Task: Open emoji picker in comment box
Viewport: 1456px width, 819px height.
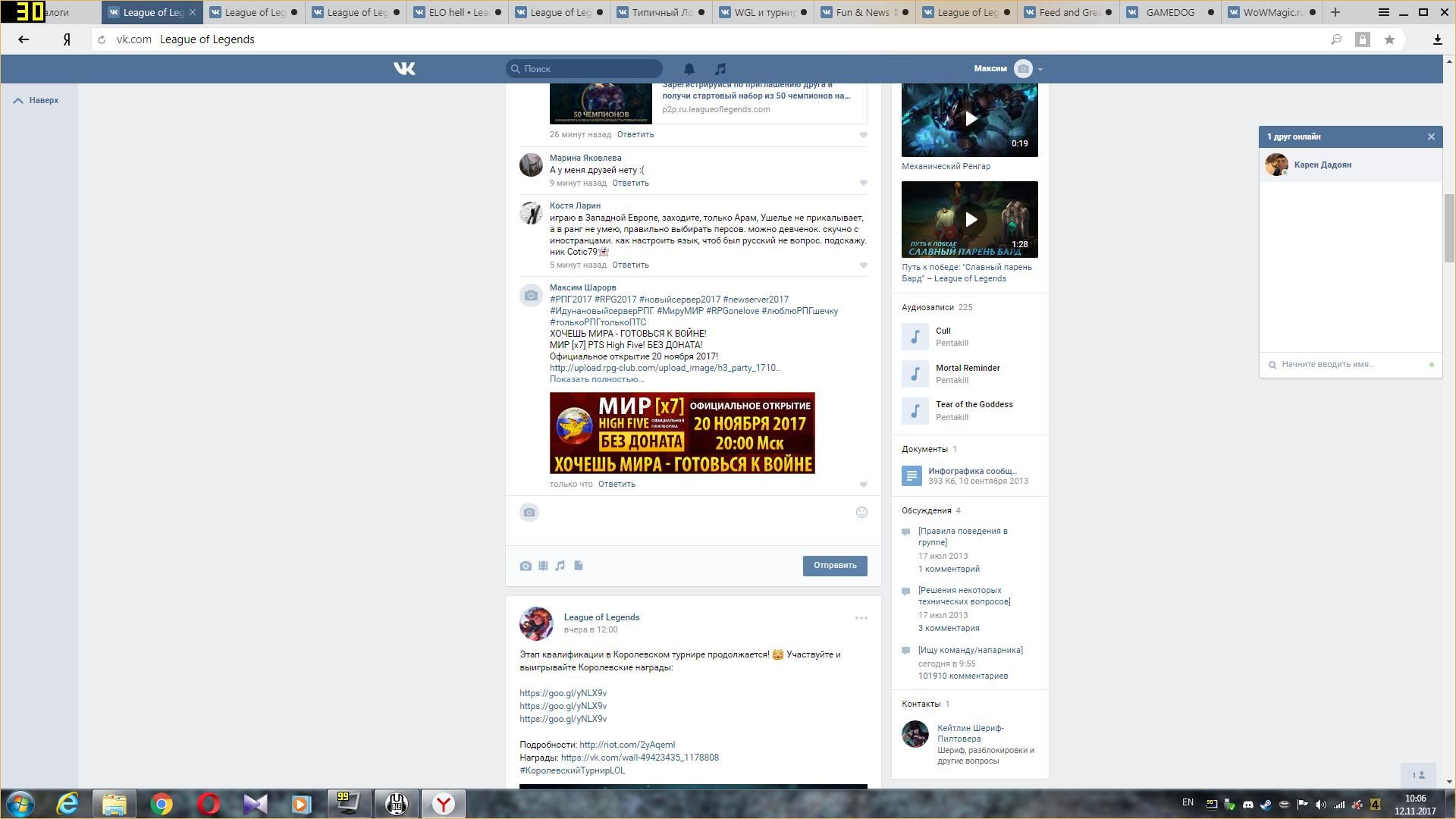Action: (861, 513)
